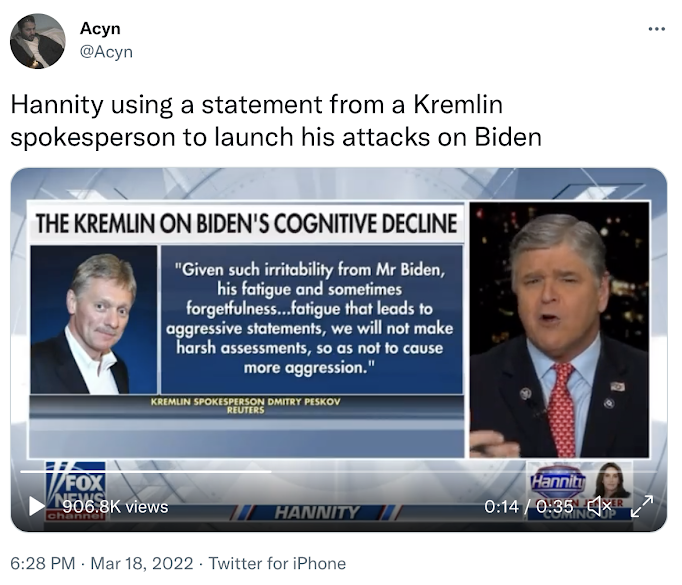
Task: Unmute the video with the speaker icon
Action: 599,506
